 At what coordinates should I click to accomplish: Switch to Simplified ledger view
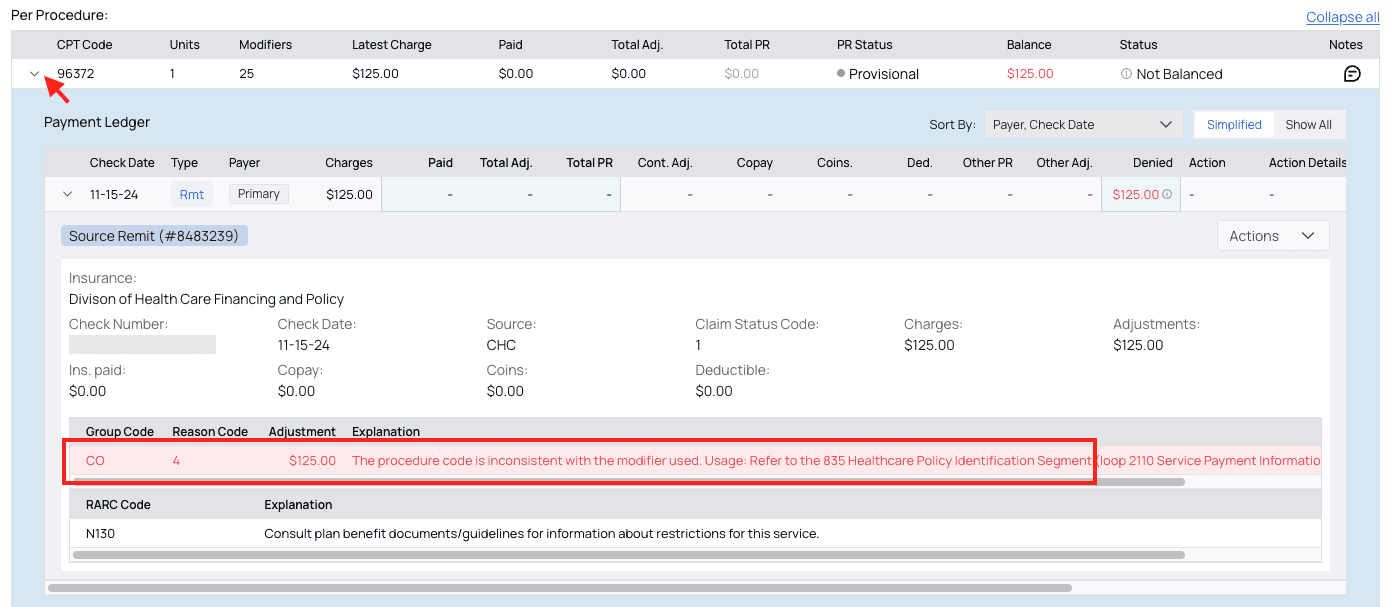click(1234, 125)
